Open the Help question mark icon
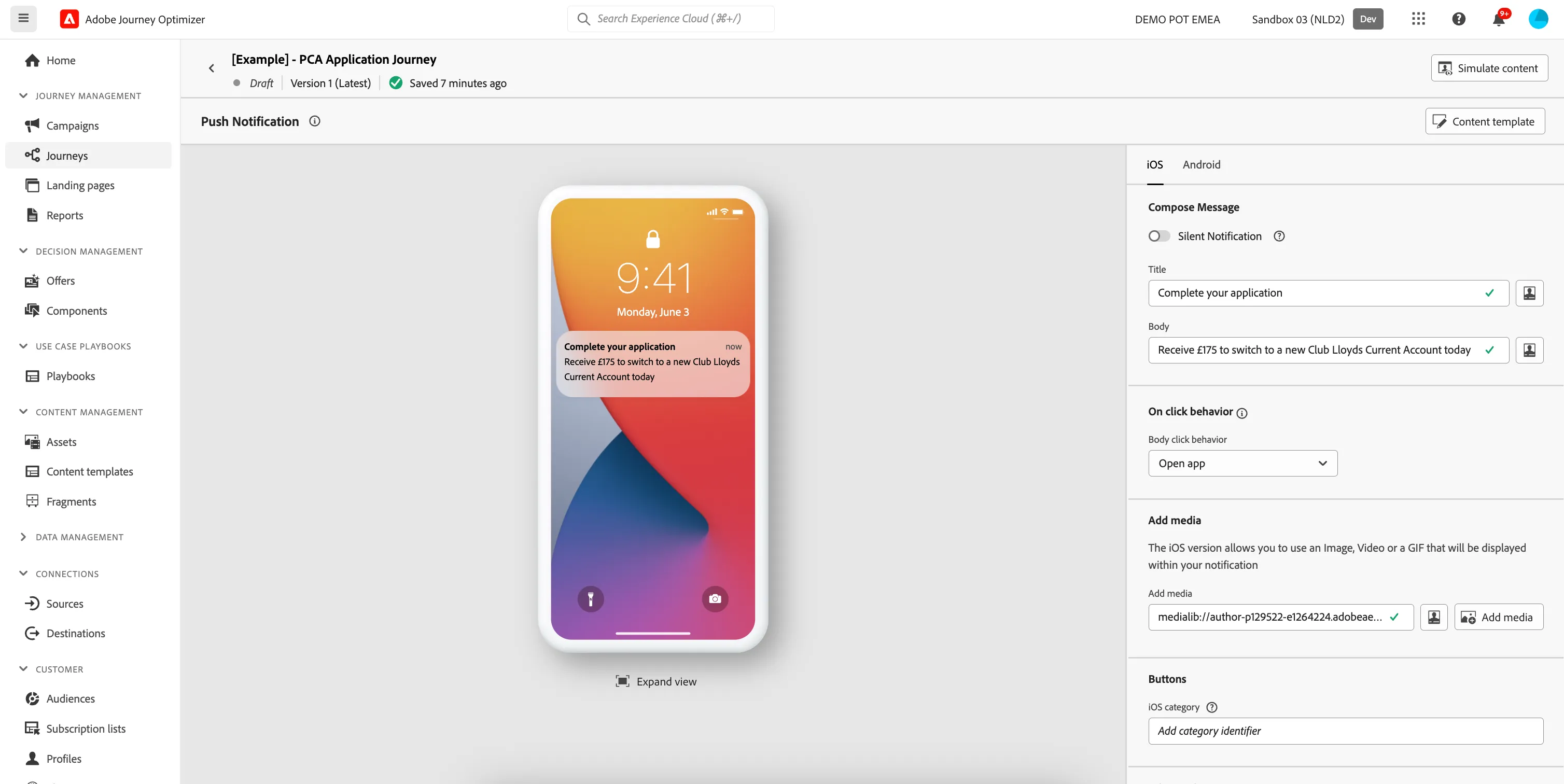 [1458, 19]
